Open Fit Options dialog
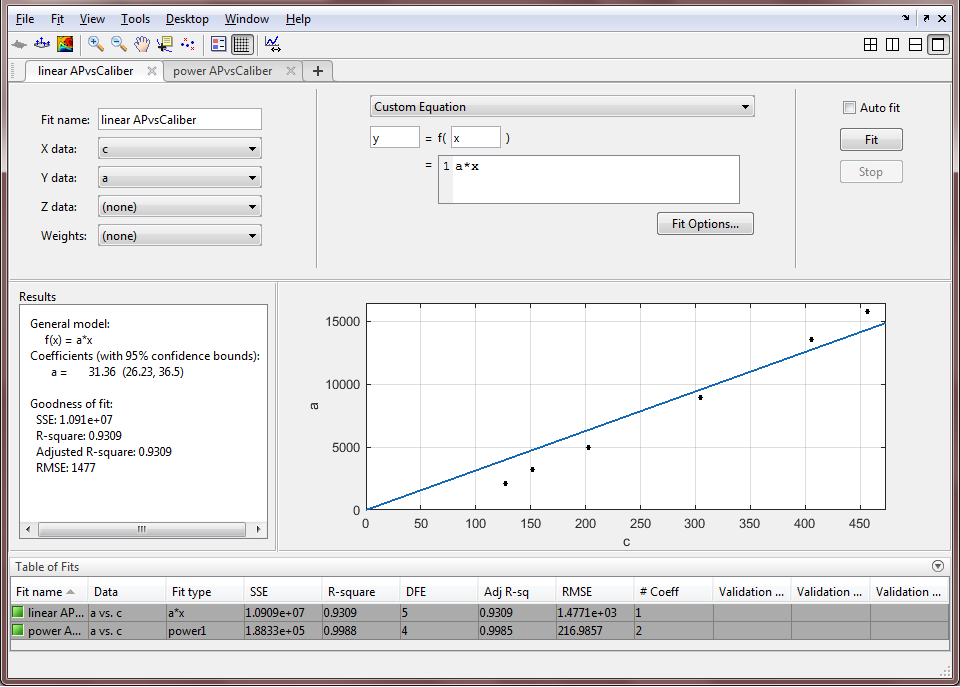The height and width of the screenshot is (687, 960). click(705, 223)
